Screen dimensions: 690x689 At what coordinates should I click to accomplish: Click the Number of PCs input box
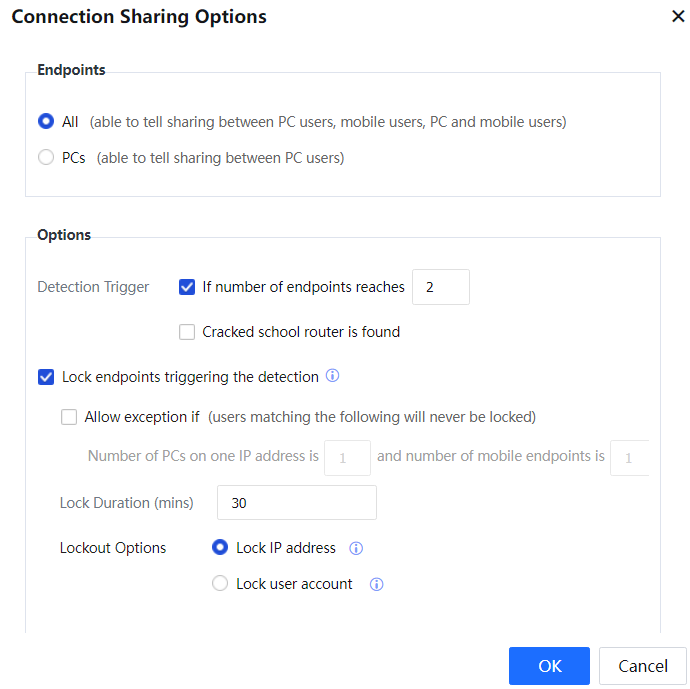pos(347,457)
